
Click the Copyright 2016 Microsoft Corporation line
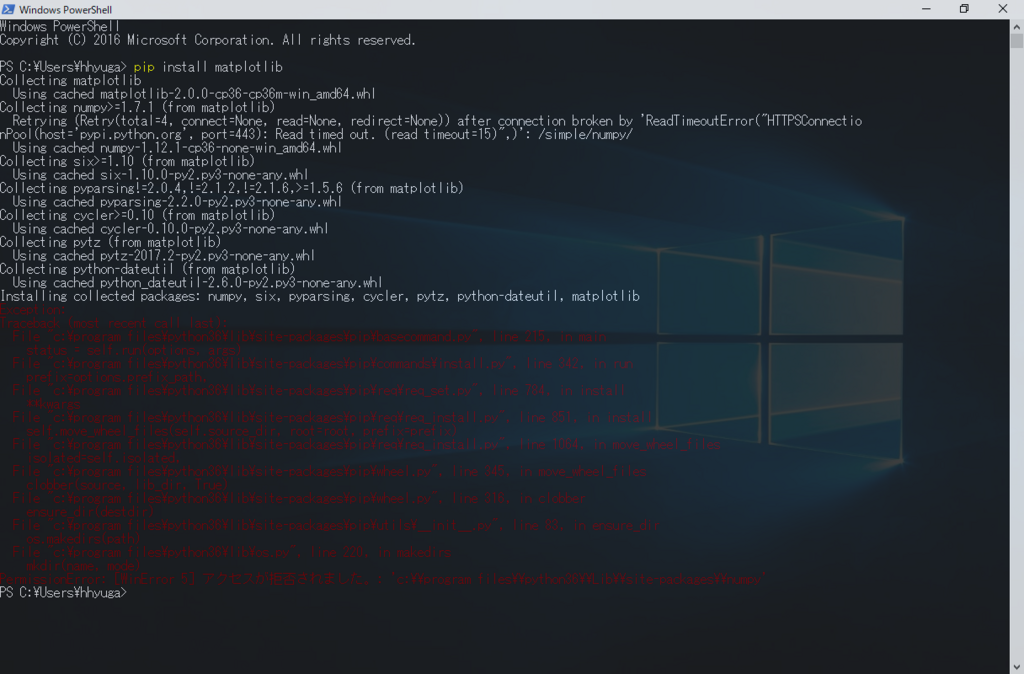point(208,40)
